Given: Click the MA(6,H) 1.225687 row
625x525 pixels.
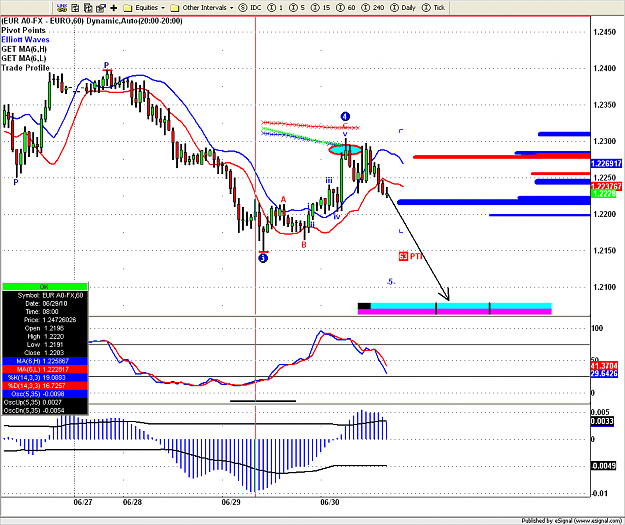Looking at the screenshot, I should [45, 361].
